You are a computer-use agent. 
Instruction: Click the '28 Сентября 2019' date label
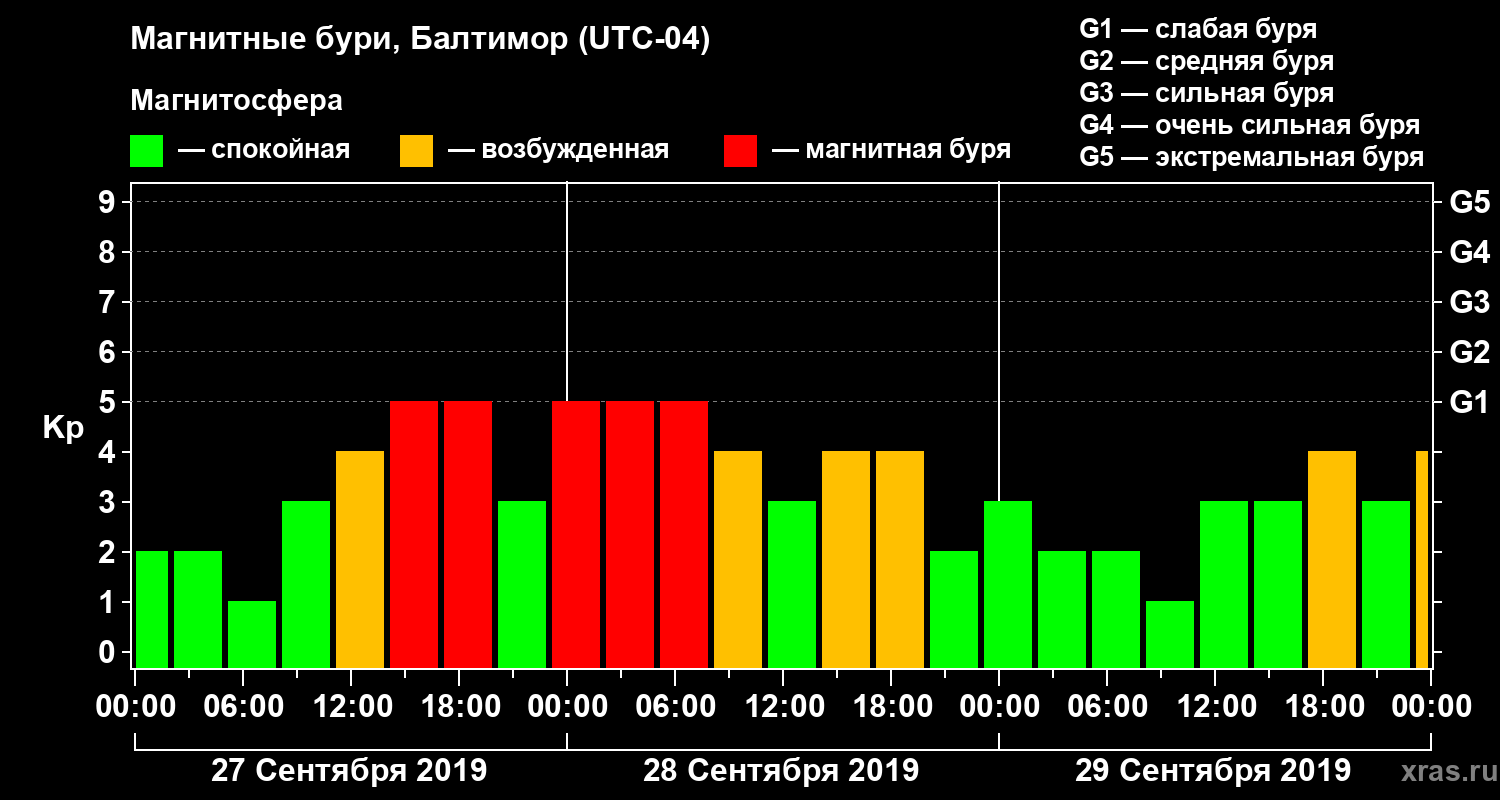[781, 771]
